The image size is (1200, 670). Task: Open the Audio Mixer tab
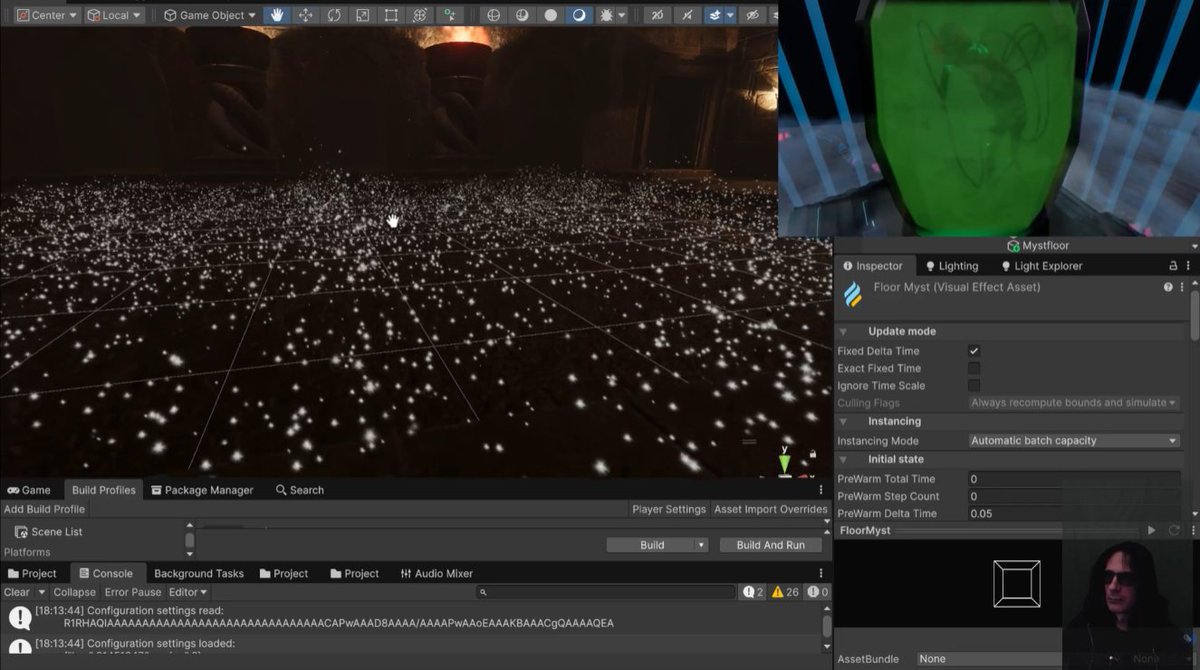click(437, 573)
